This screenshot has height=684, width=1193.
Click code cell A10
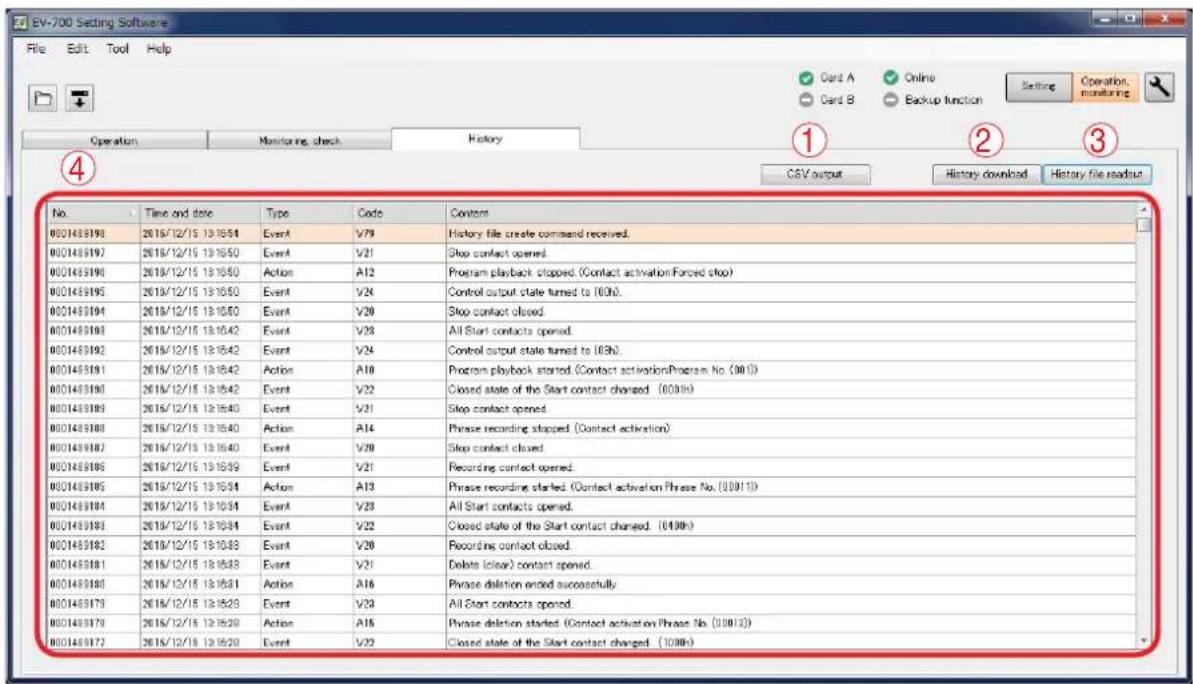pos(399,370)
